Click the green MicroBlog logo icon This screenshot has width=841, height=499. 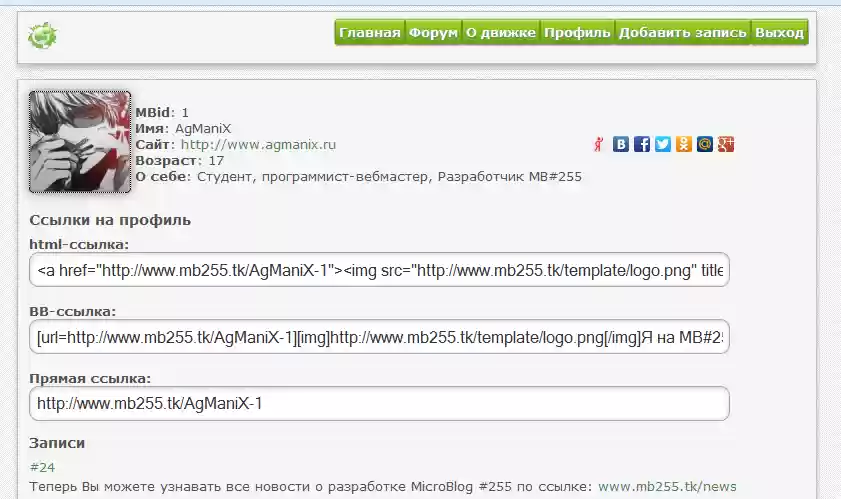tap(42, 36)
